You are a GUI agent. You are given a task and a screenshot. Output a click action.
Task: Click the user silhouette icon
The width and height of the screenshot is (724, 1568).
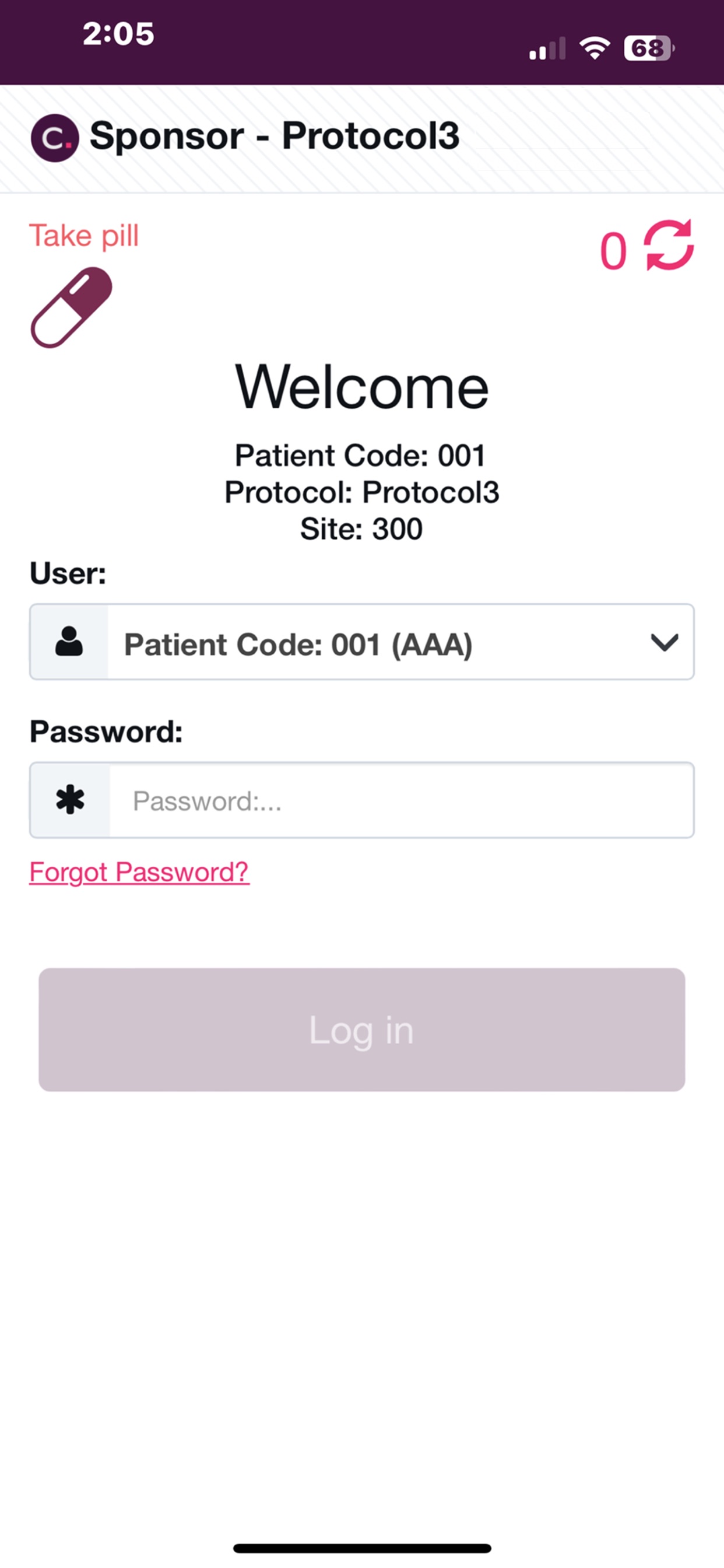point(69,642)
